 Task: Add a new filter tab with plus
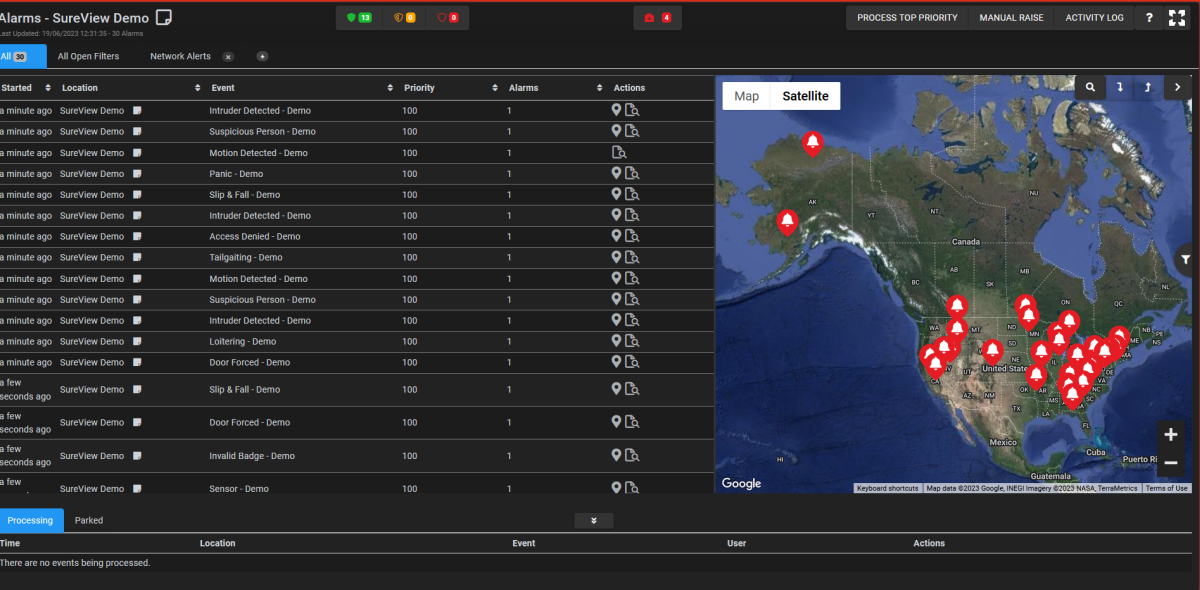pyautogui.click(x=263, y=57)
